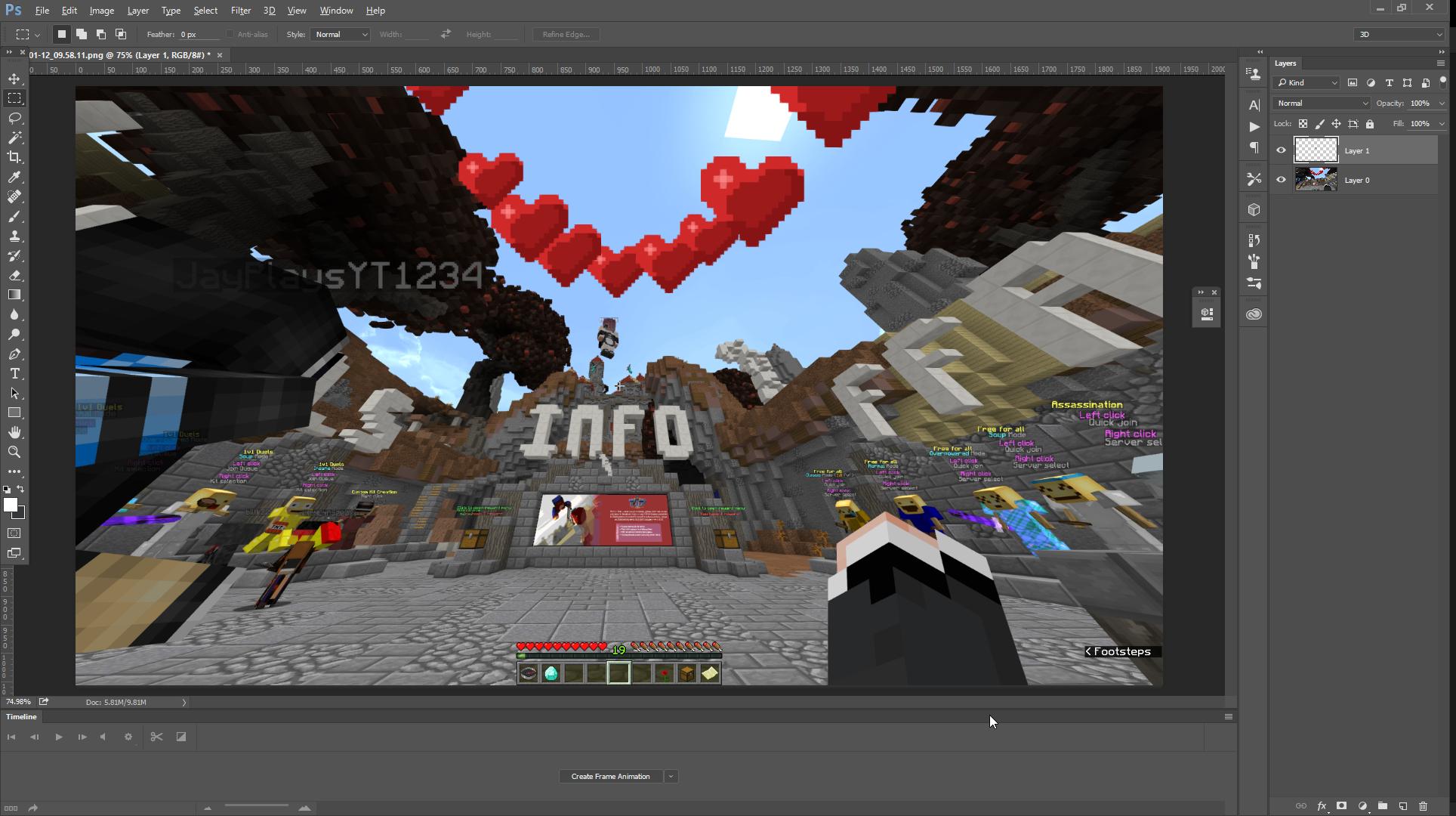Open the Creative Cloud Libraries panel icon
This screenshot has width=1456, height=816.
click(x=1254, y=314)
